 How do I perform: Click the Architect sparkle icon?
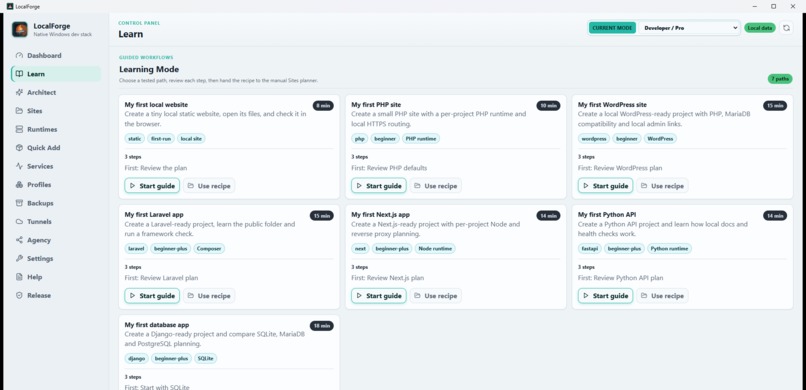(20, 92)
